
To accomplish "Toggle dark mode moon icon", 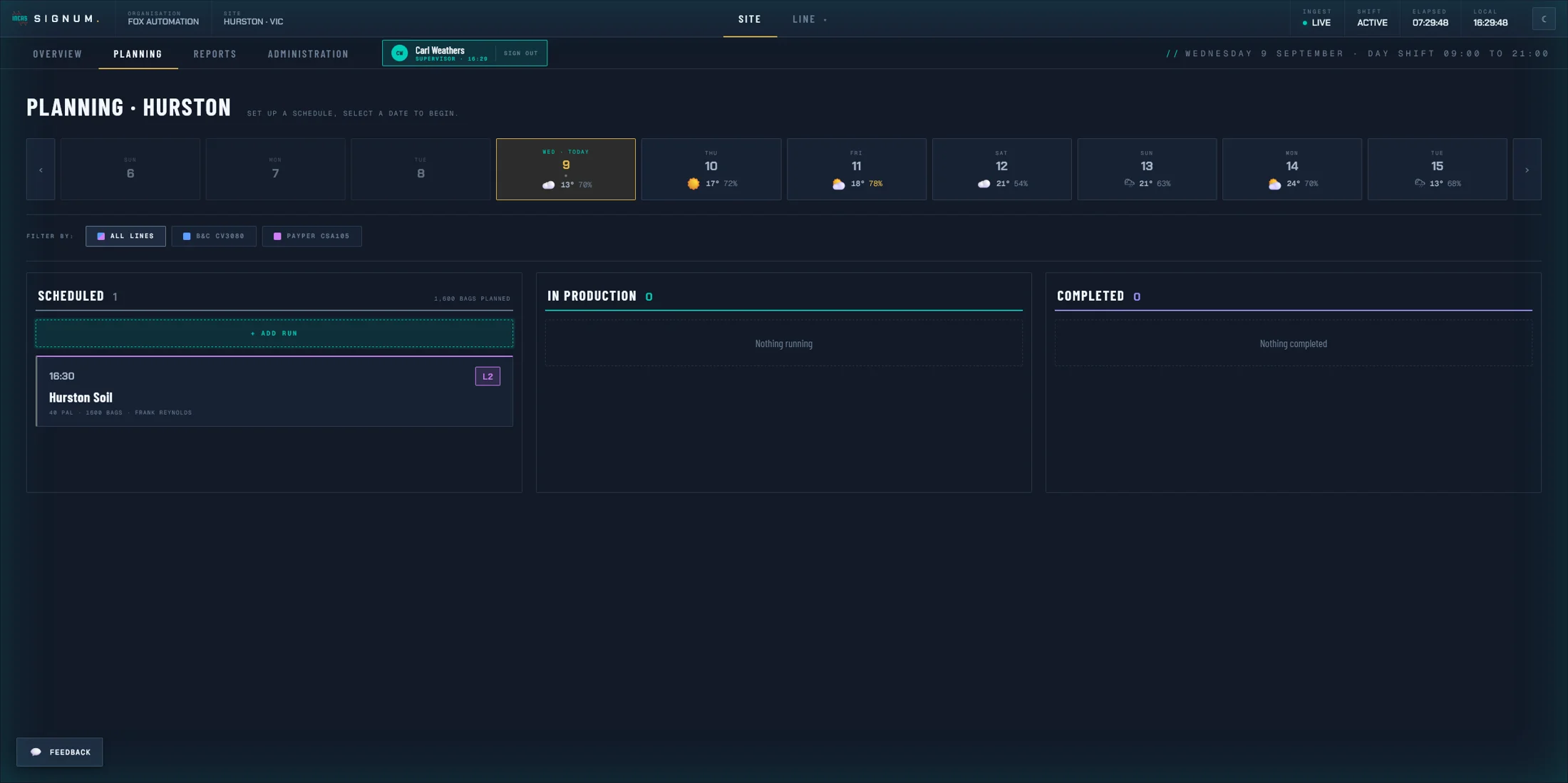I will click(1544, 19).
